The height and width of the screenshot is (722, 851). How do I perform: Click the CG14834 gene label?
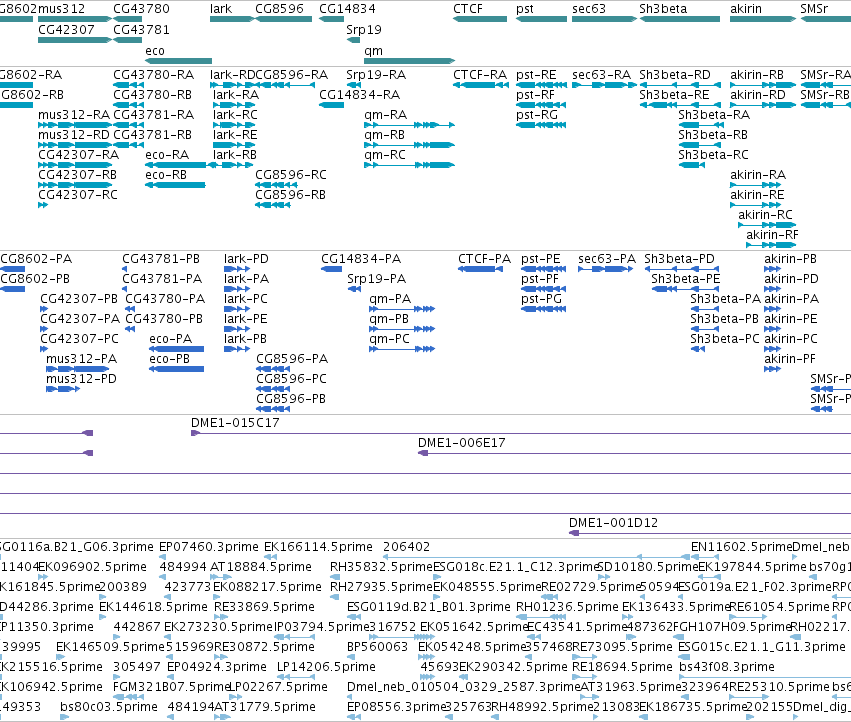pyautogui.click(x=347, y=9)
